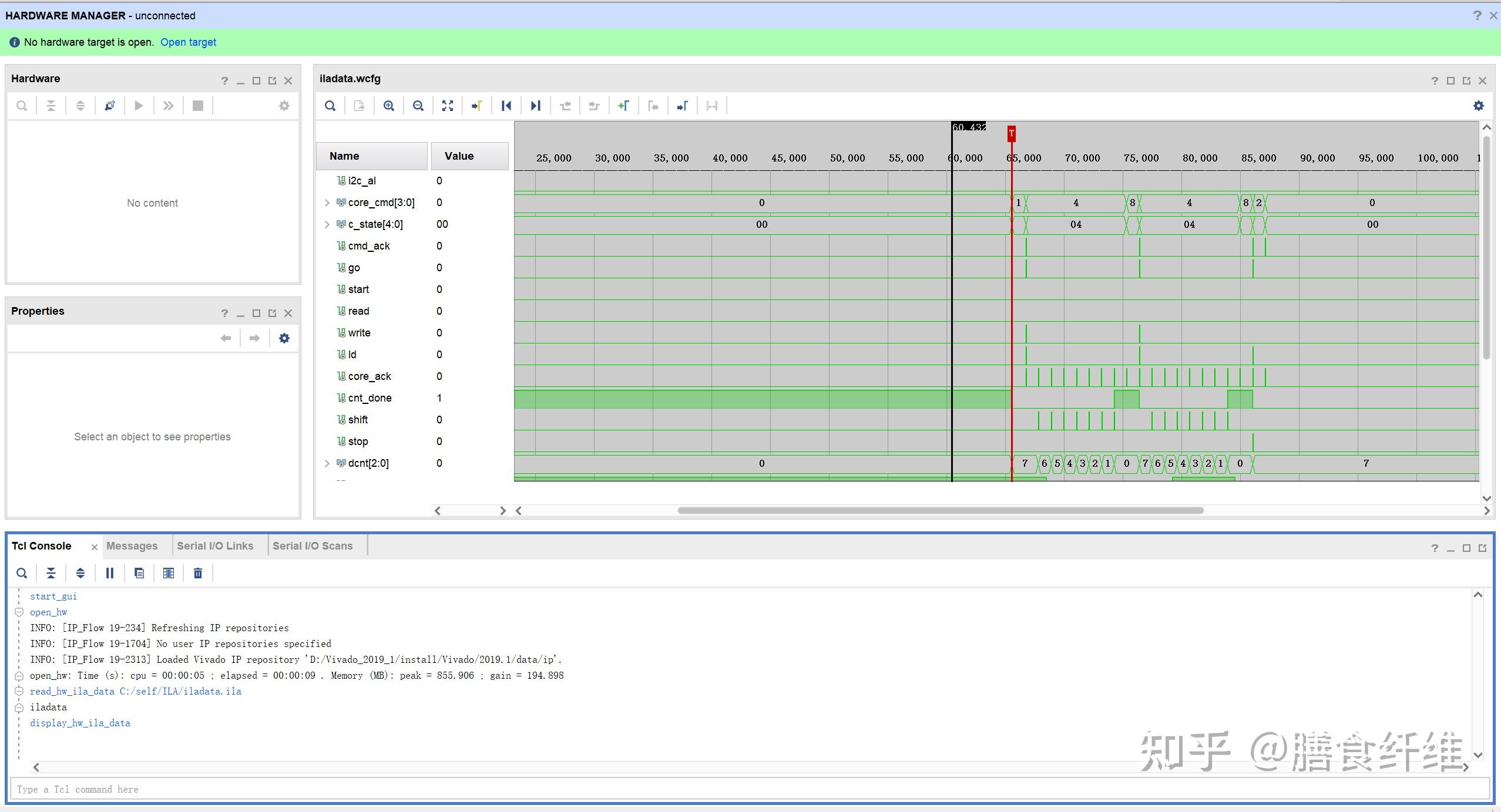Click the Auto Connect hardware icon
Image resolution: width=1501 pixels, height=812 pixels.
click(110, 106)
